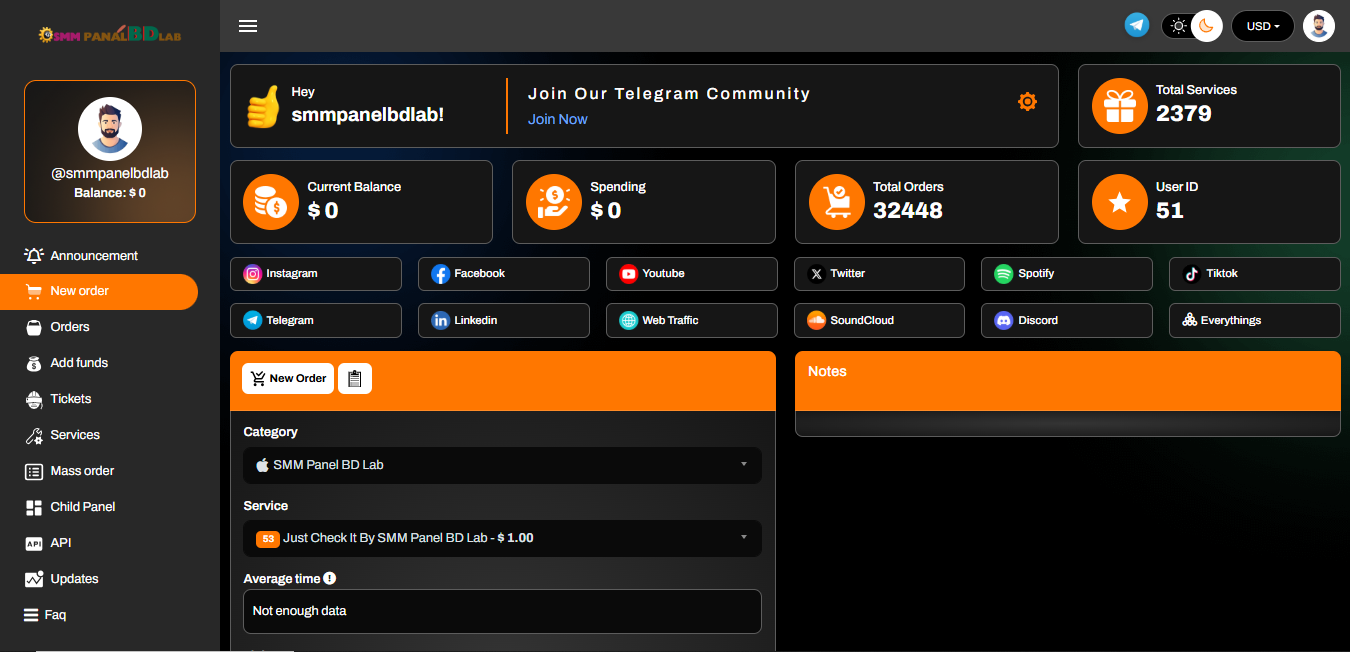Image resolution: width=1350 pixels, height=652 pixels.
Task: Open the Service selection dropdown
Action: [502, 538]
